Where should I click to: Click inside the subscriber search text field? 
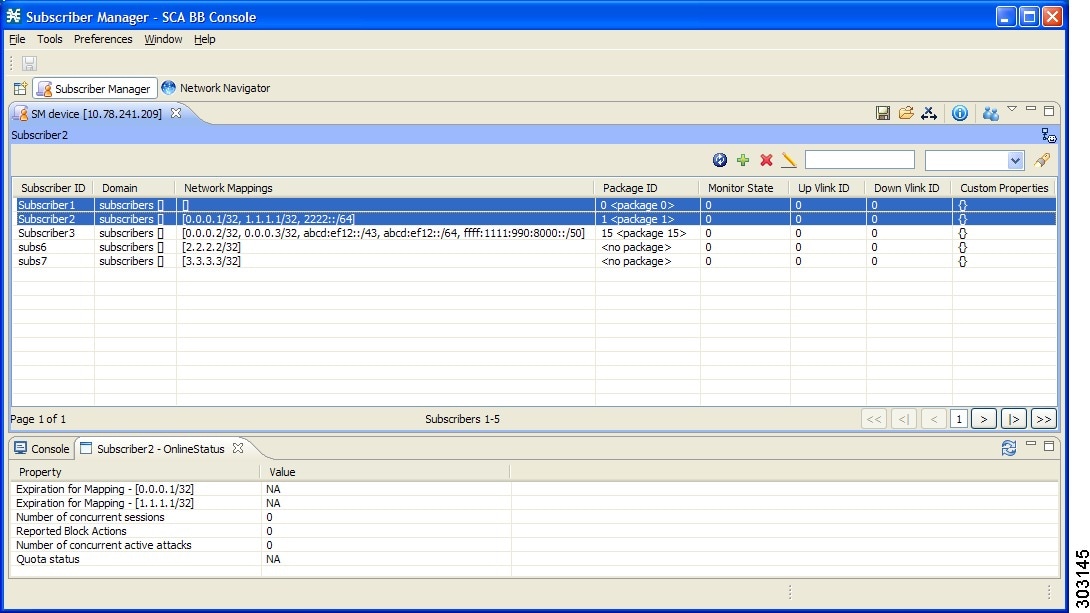coord(858,160)
